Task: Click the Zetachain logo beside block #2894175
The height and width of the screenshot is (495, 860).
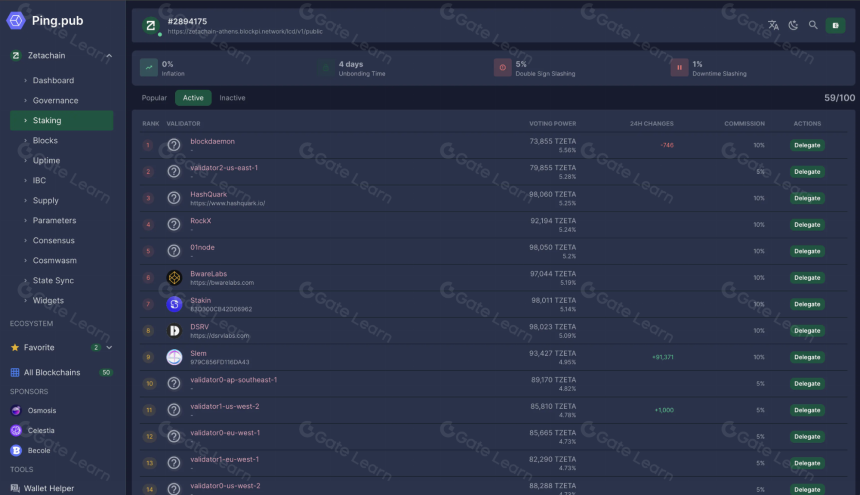Action: [x=150, y=25]
